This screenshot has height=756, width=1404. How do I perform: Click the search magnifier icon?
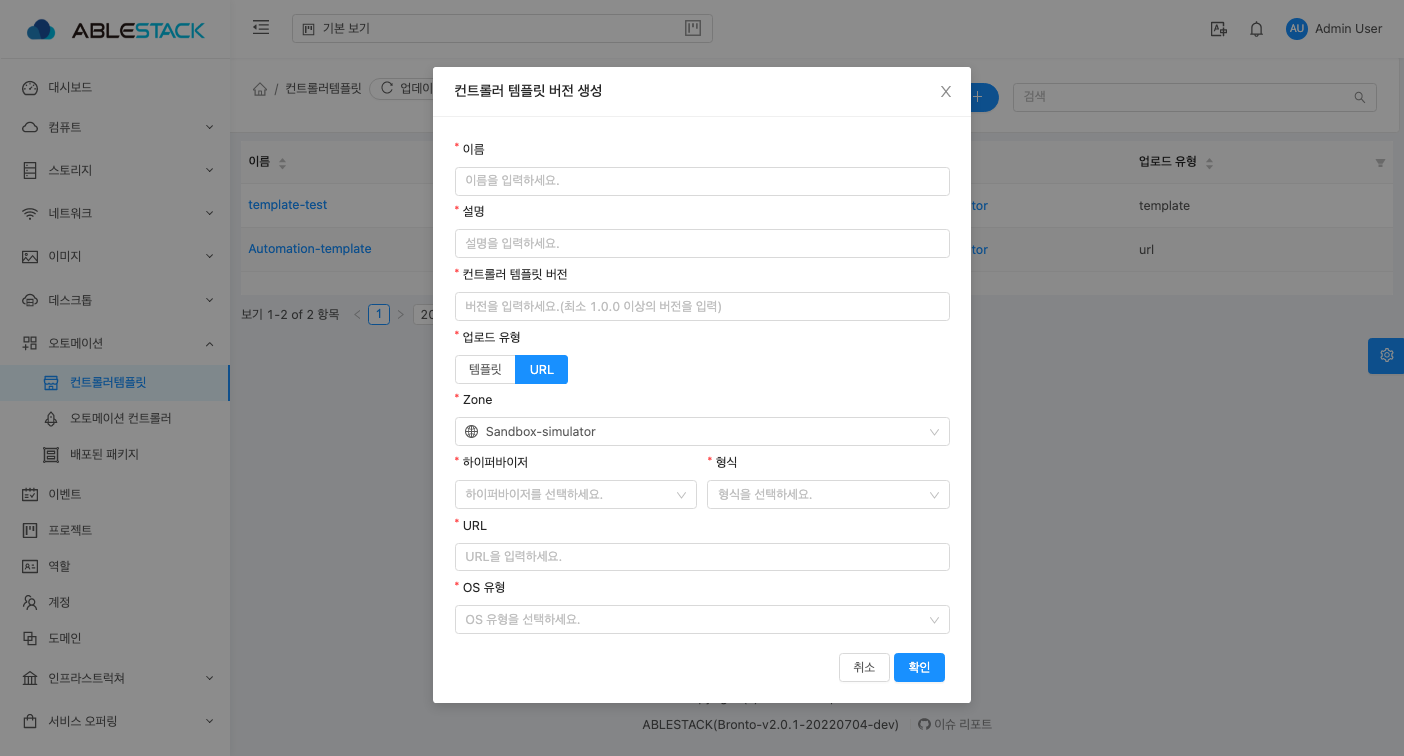pyautogui.click(x=1360, y=97)
